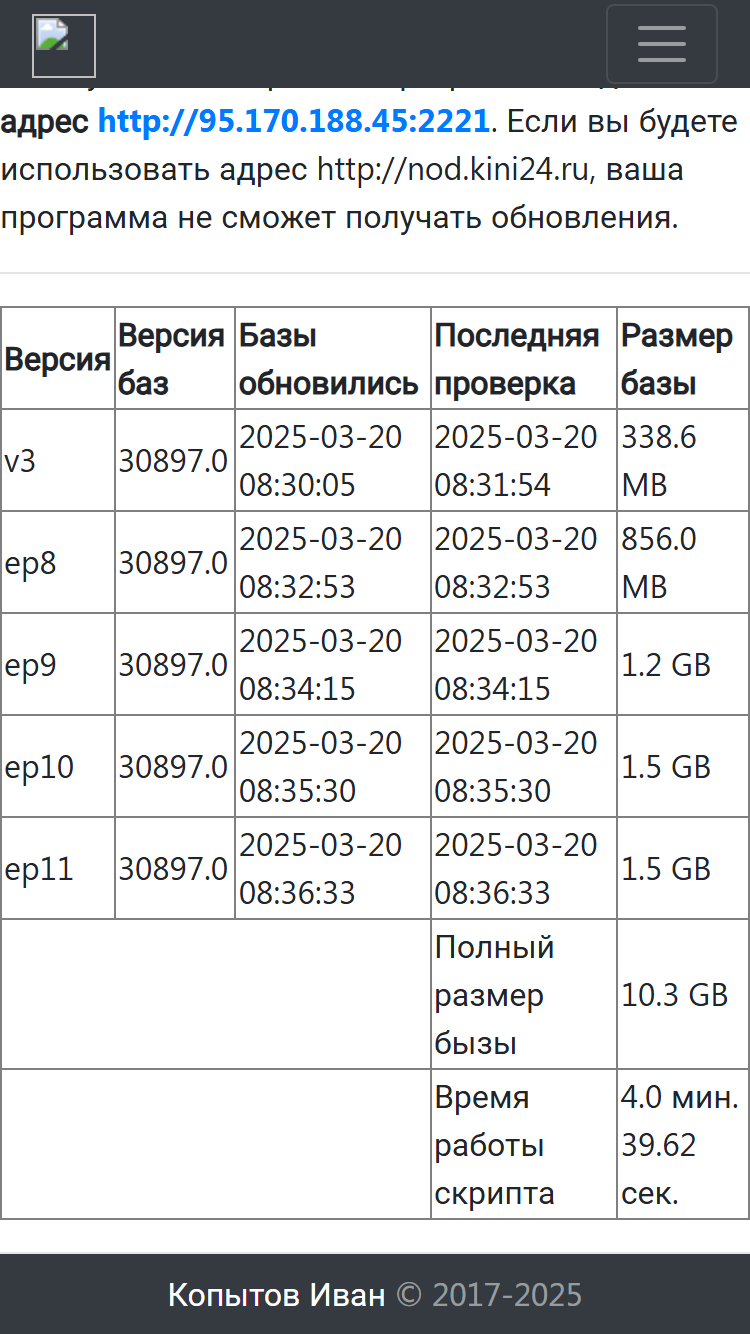Select the ep8 version cell
Image resolution: width=750 pixels, height=1334 pixels.
(58, 562)
